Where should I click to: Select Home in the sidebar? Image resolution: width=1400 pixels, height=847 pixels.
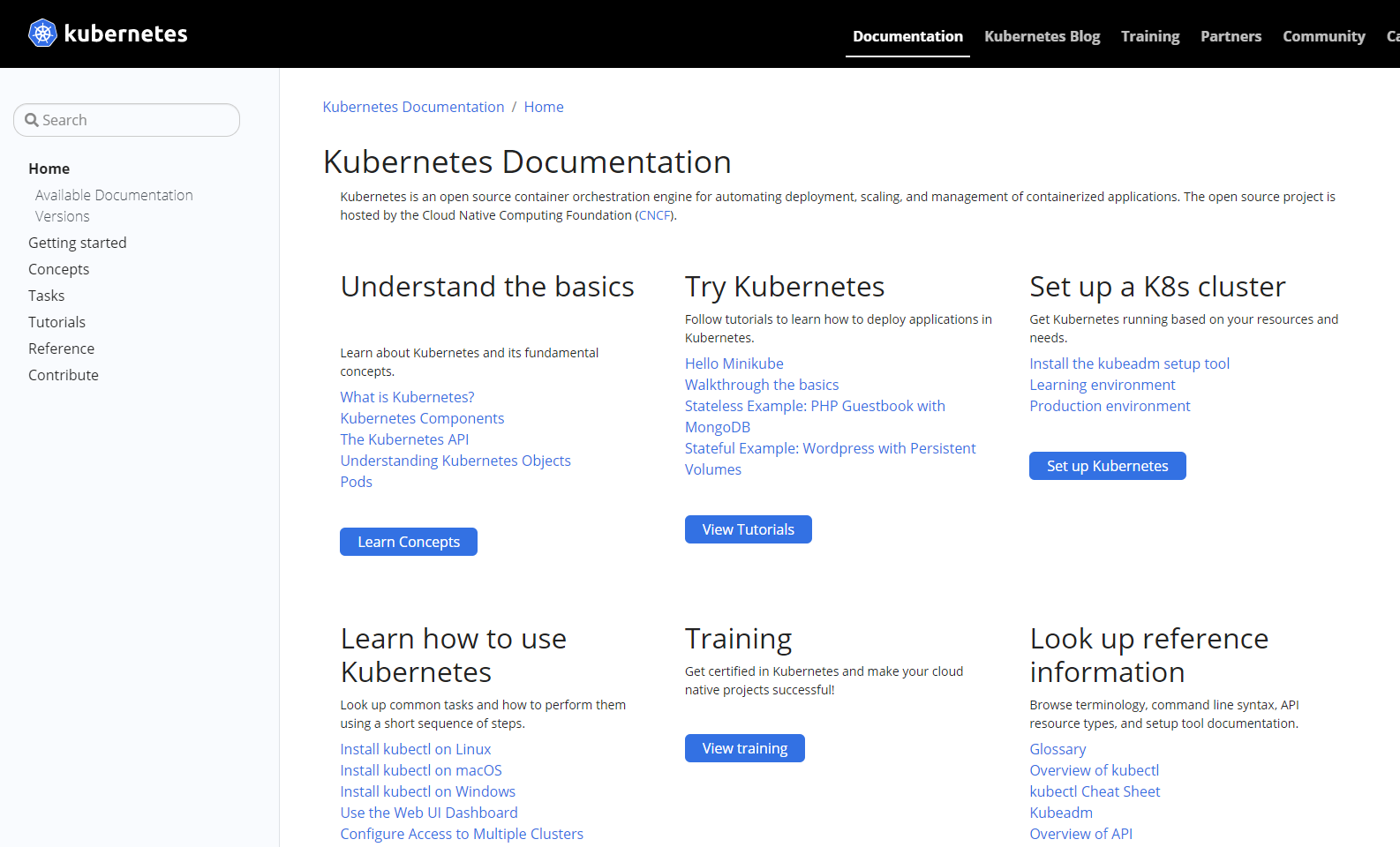(49, 169)
